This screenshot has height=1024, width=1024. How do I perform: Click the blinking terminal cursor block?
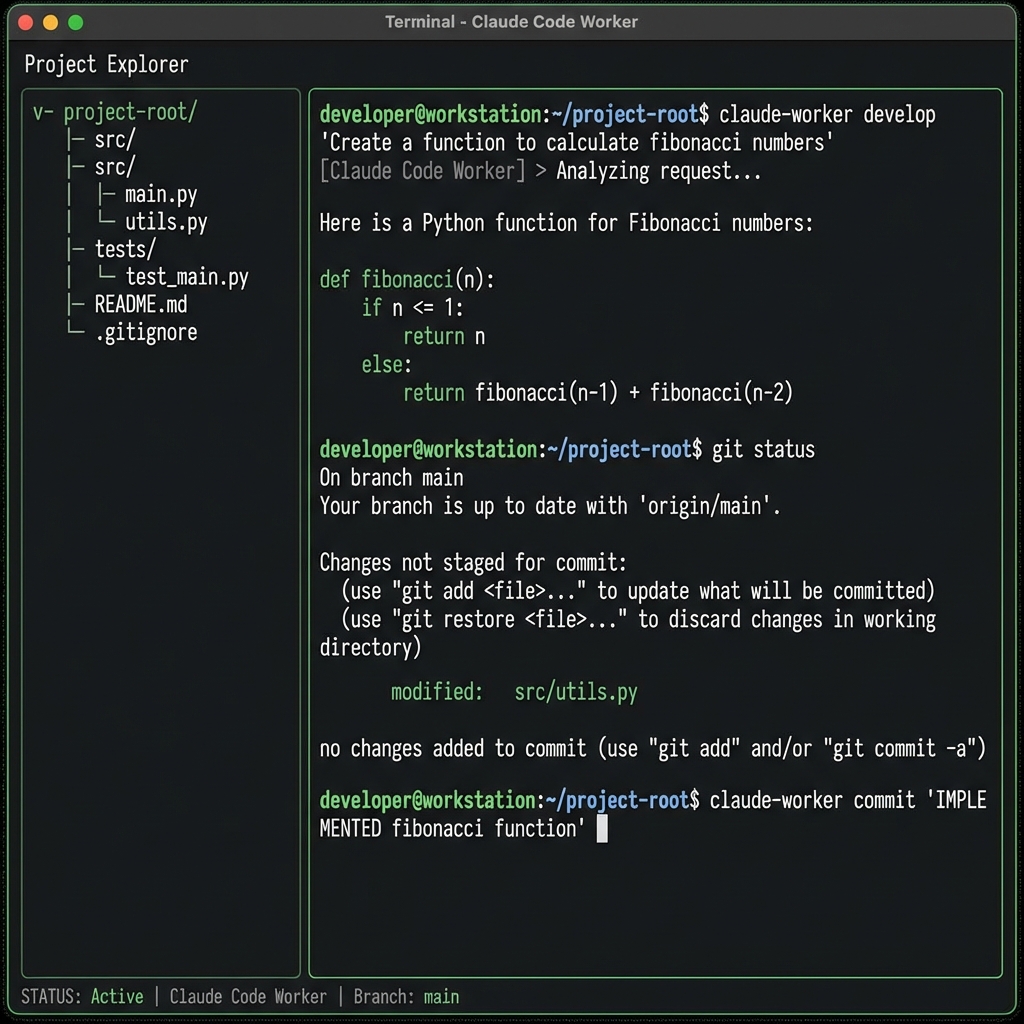click(x=602, y=829)
